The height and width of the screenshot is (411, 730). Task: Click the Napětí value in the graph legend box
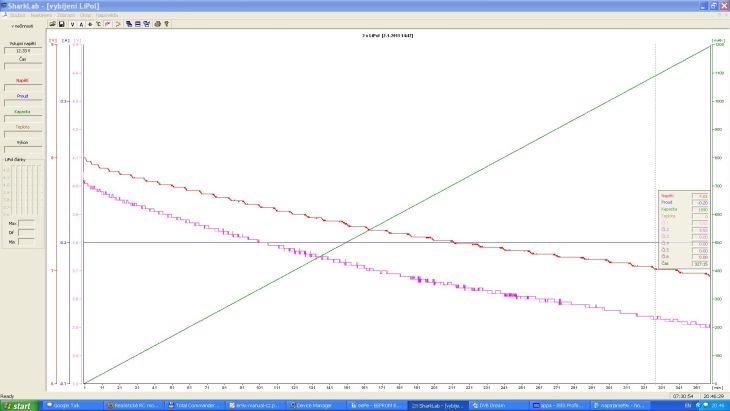700,196
